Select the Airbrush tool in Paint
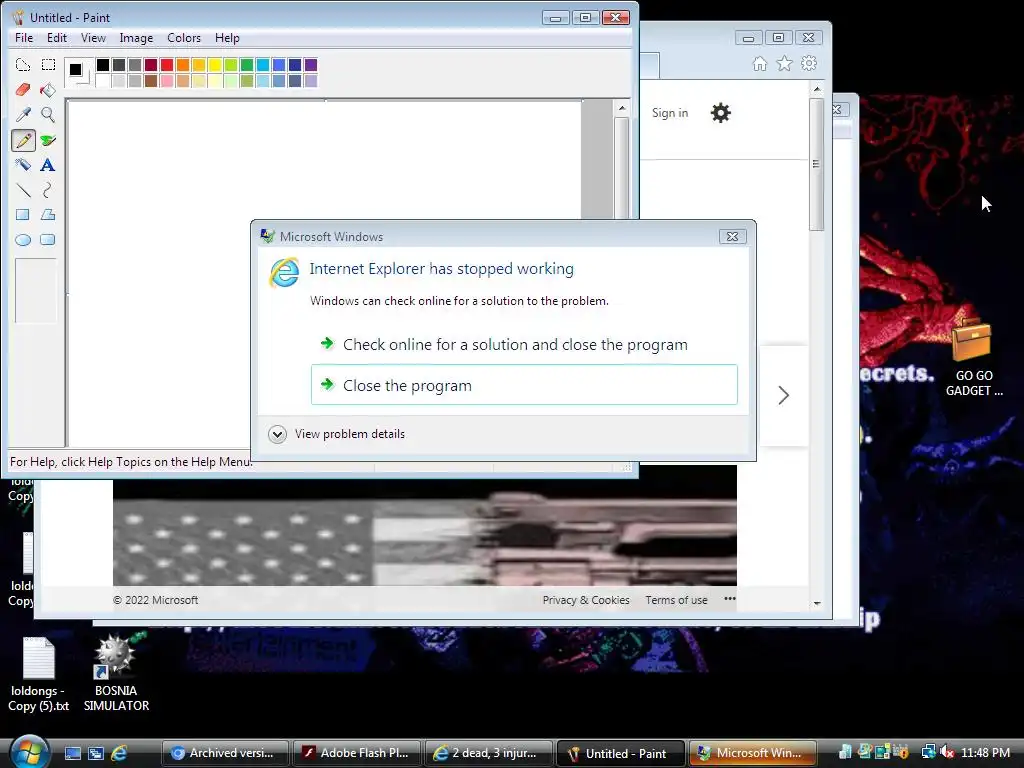 click(23, 165)
